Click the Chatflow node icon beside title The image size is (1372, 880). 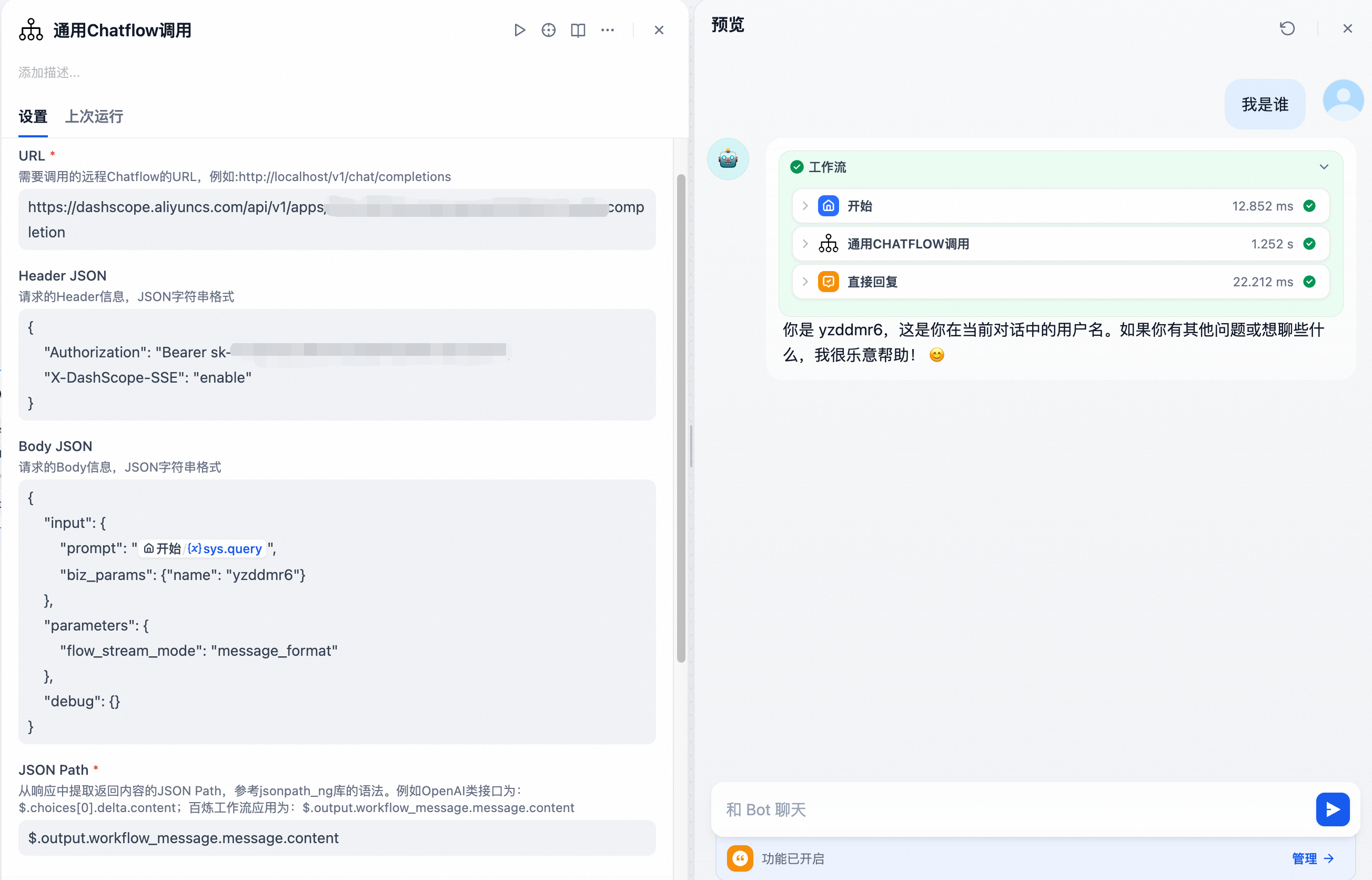click(31, 29)
